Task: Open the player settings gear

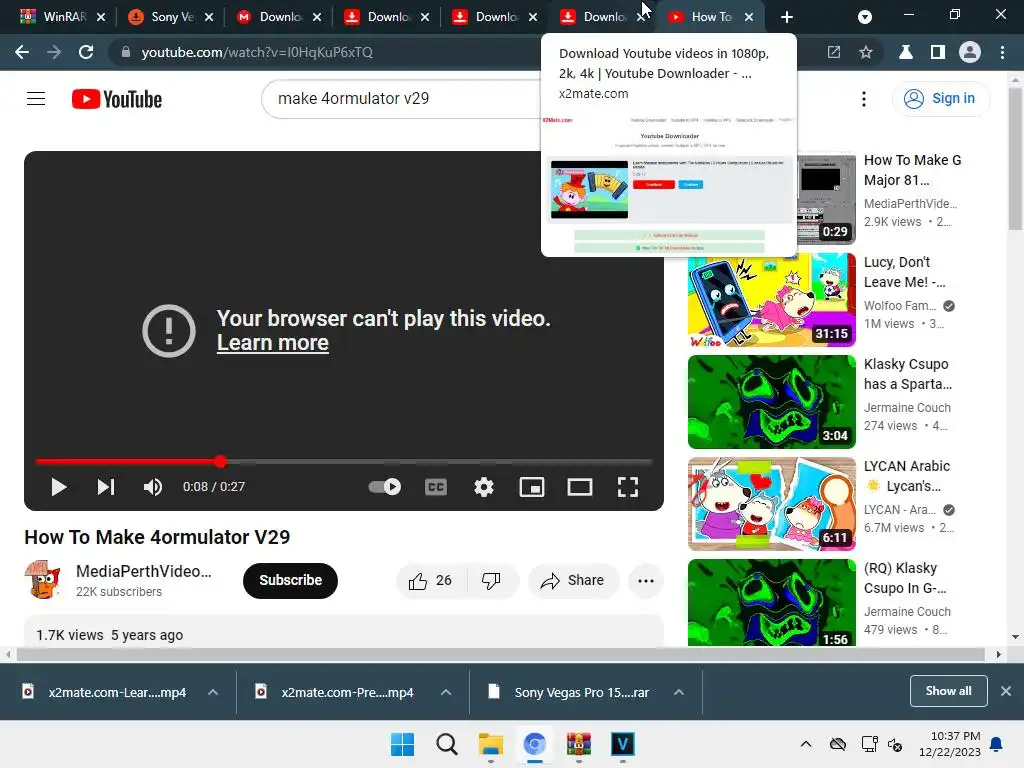Action: click(x=484, y=487)
